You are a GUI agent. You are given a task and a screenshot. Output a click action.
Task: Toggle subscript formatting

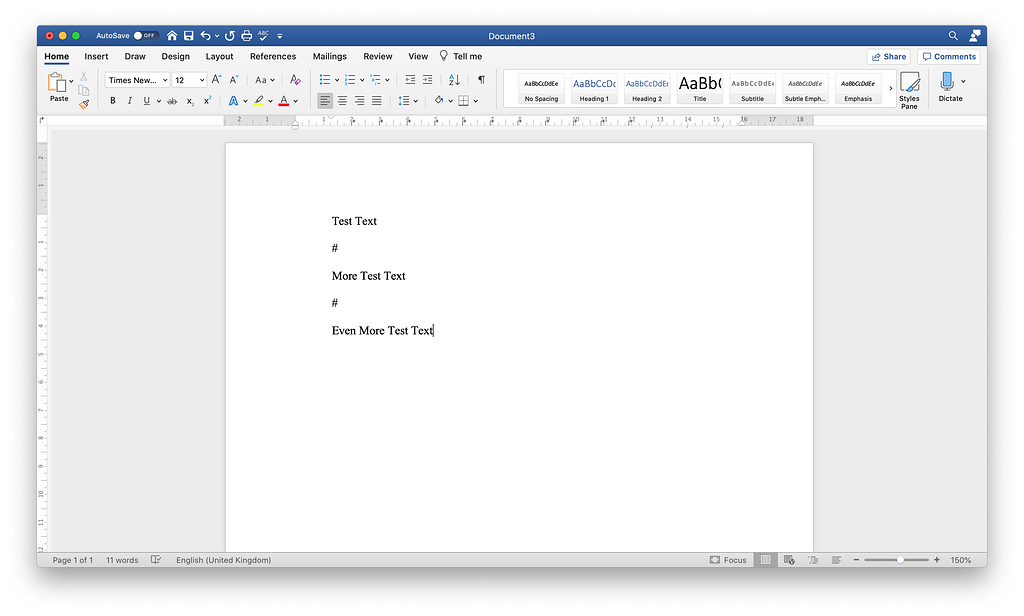pyautogui.click(x=189, y=100)
